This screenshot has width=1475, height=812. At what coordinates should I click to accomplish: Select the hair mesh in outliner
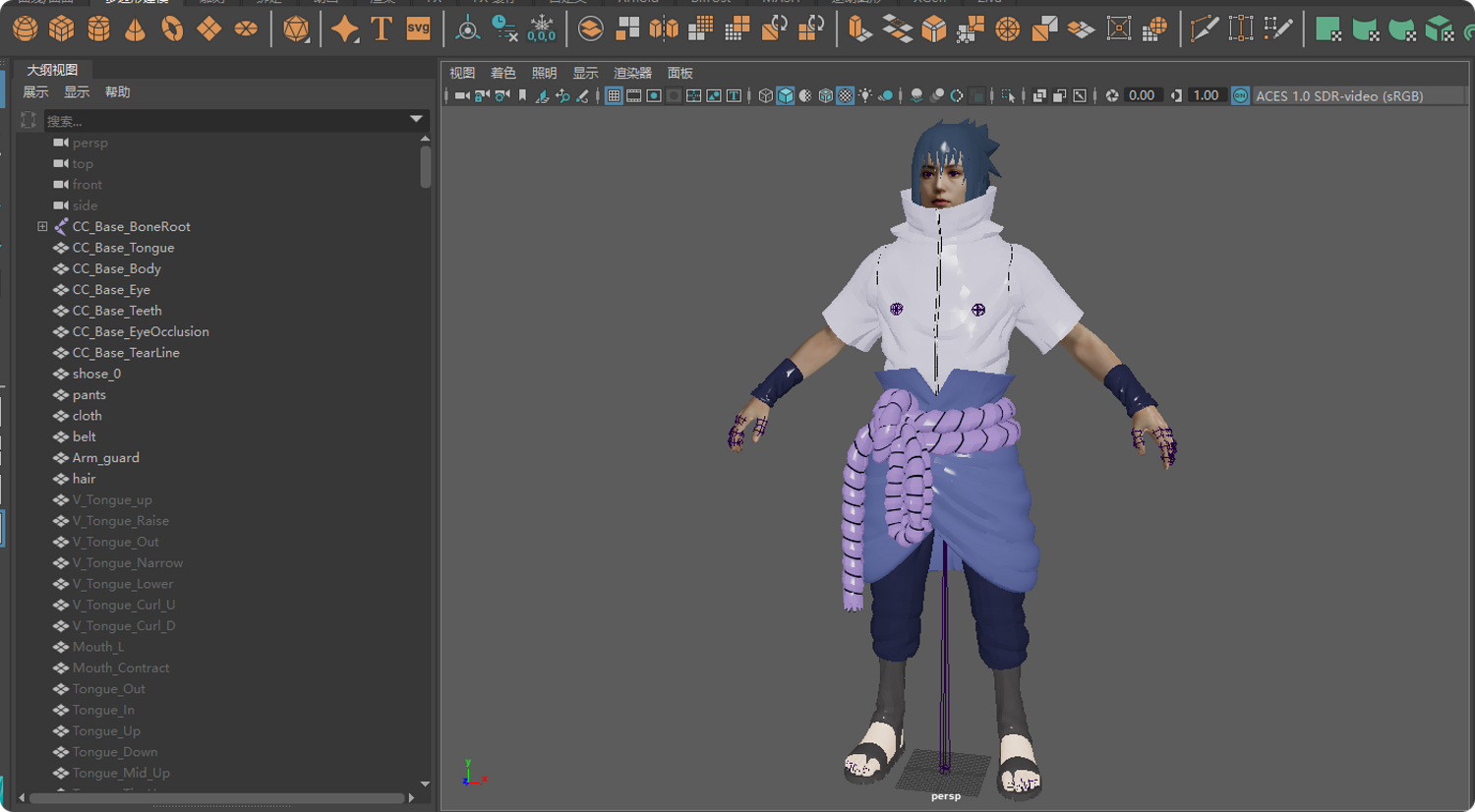pyautogui.click(x=84, y=479)
